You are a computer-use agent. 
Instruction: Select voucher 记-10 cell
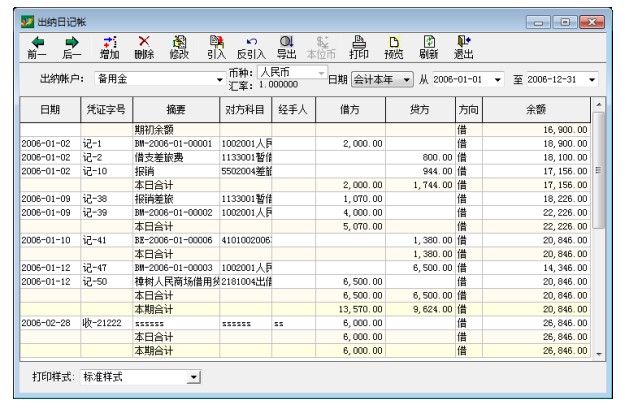(106, 171)
